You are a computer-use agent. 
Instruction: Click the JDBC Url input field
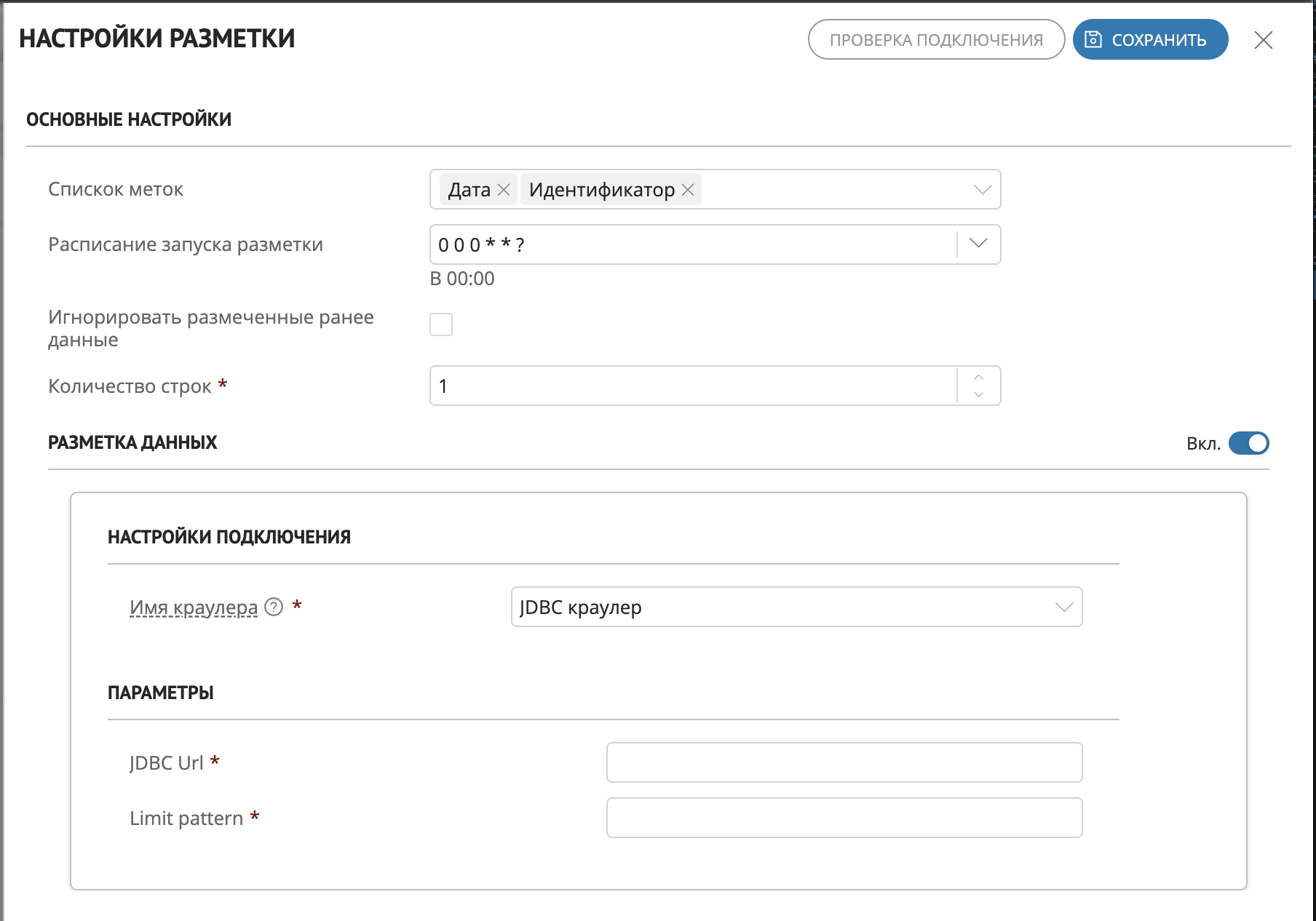(844, 762)
